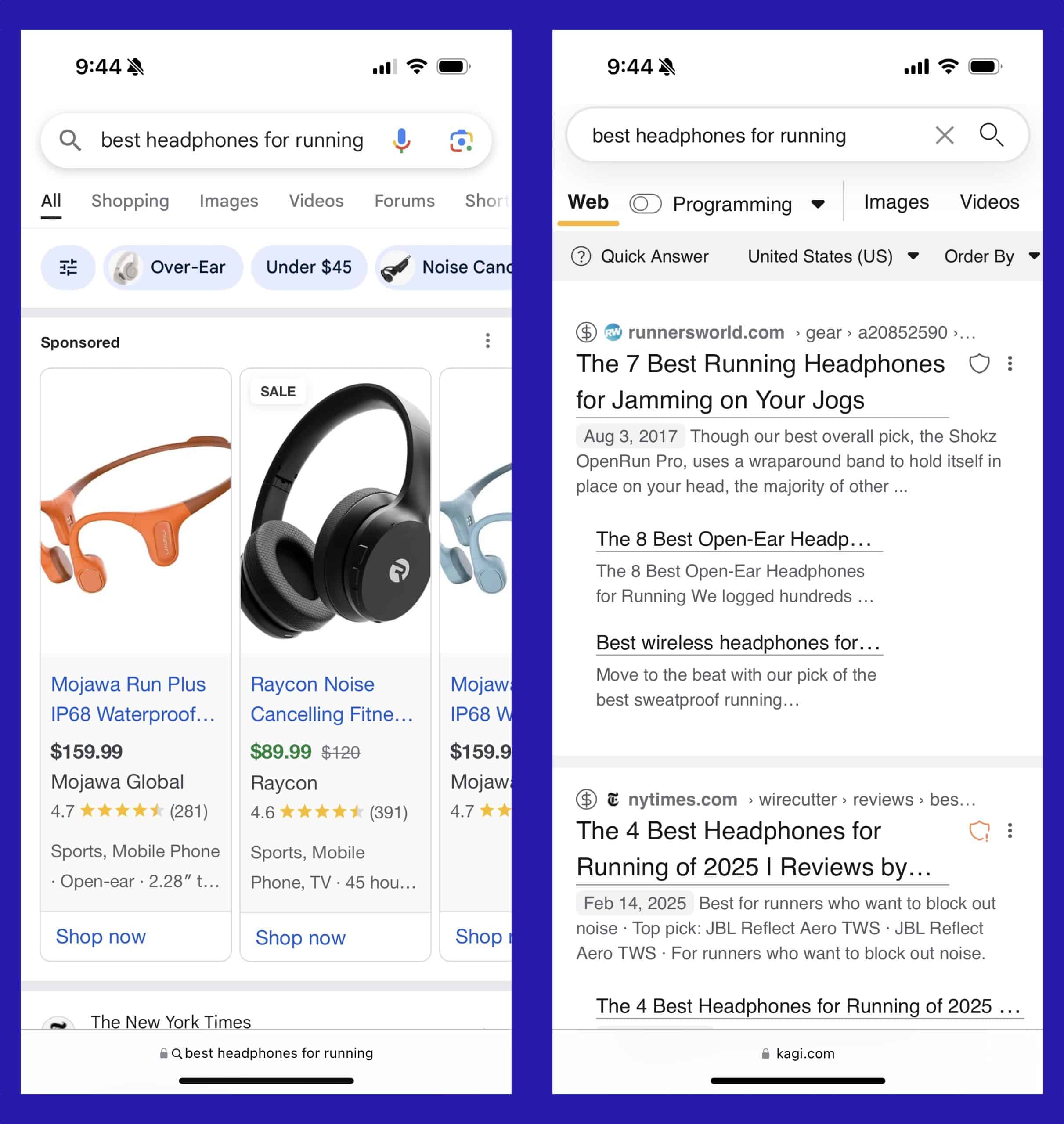
Task: Click Shop now under Raycon headphones
Action: click(x=300, y=937)
